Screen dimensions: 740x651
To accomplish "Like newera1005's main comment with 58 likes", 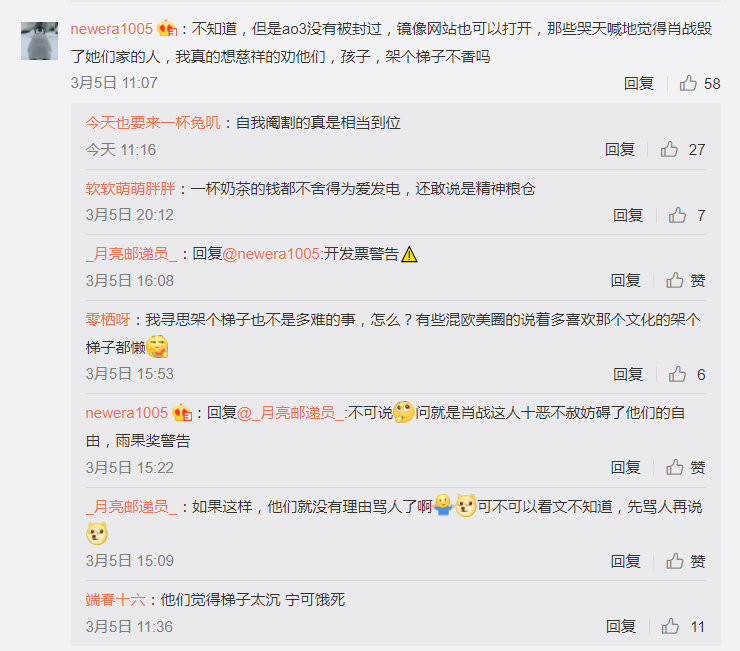I will point(700,84).
